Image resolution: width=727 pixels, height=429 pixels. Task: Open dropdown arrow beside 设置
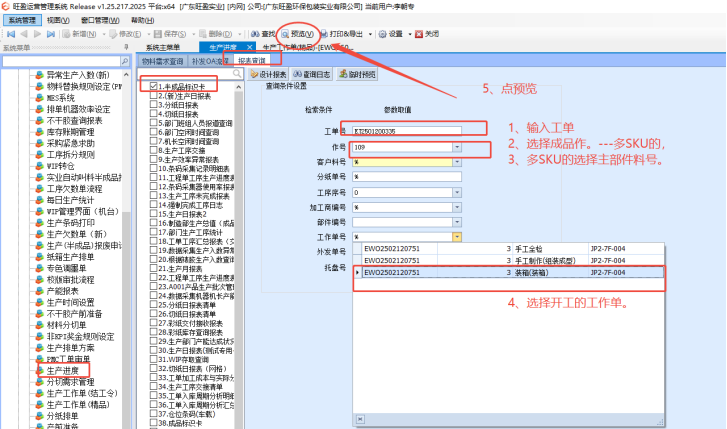point(410,34)
